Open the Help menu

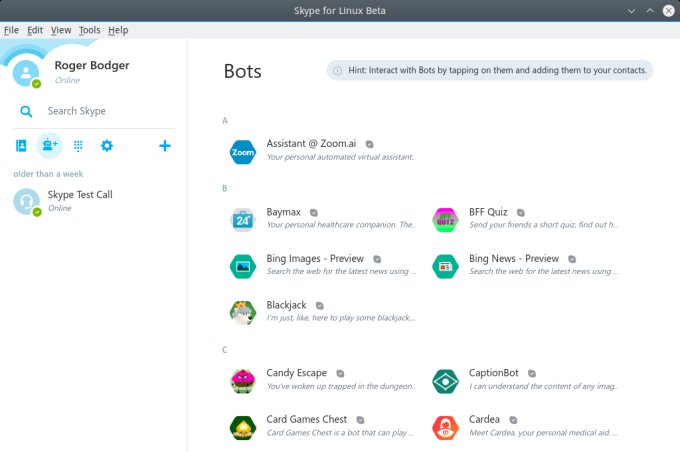(x=118, y=30)
